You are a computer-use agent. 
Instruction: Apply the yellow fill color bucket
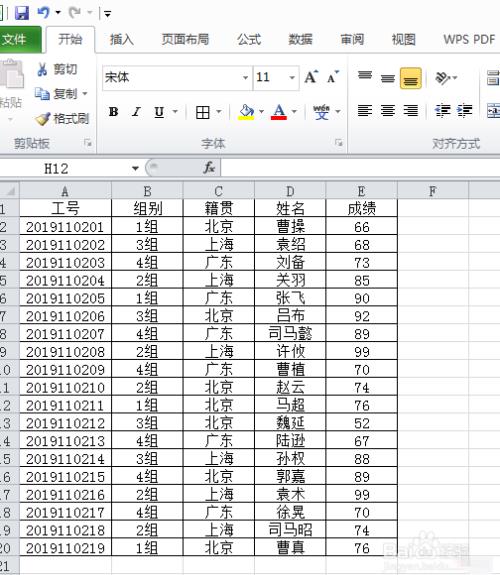tap(246, 111)
